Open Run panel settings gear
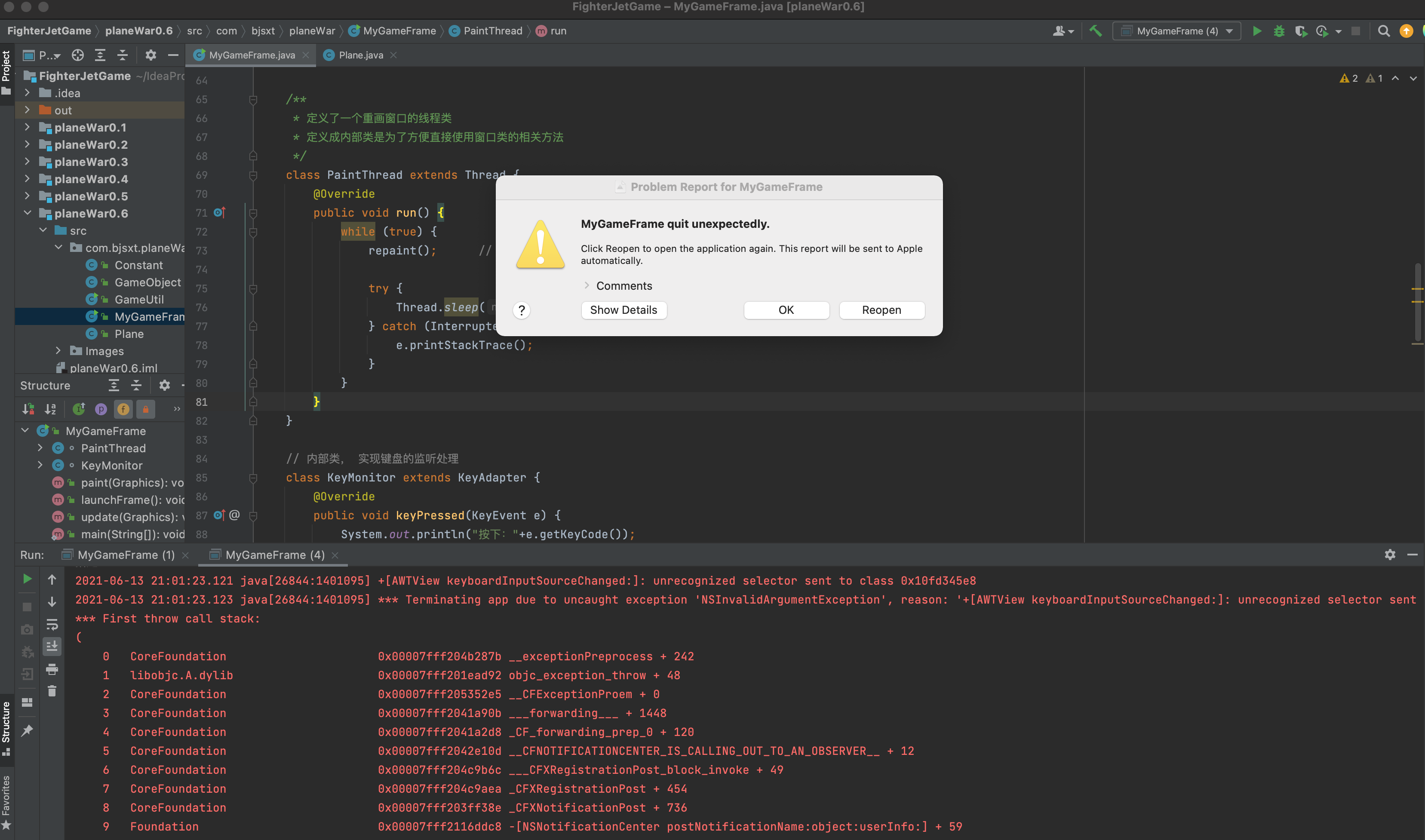The image size is (1425, 840). point(1390,555)
